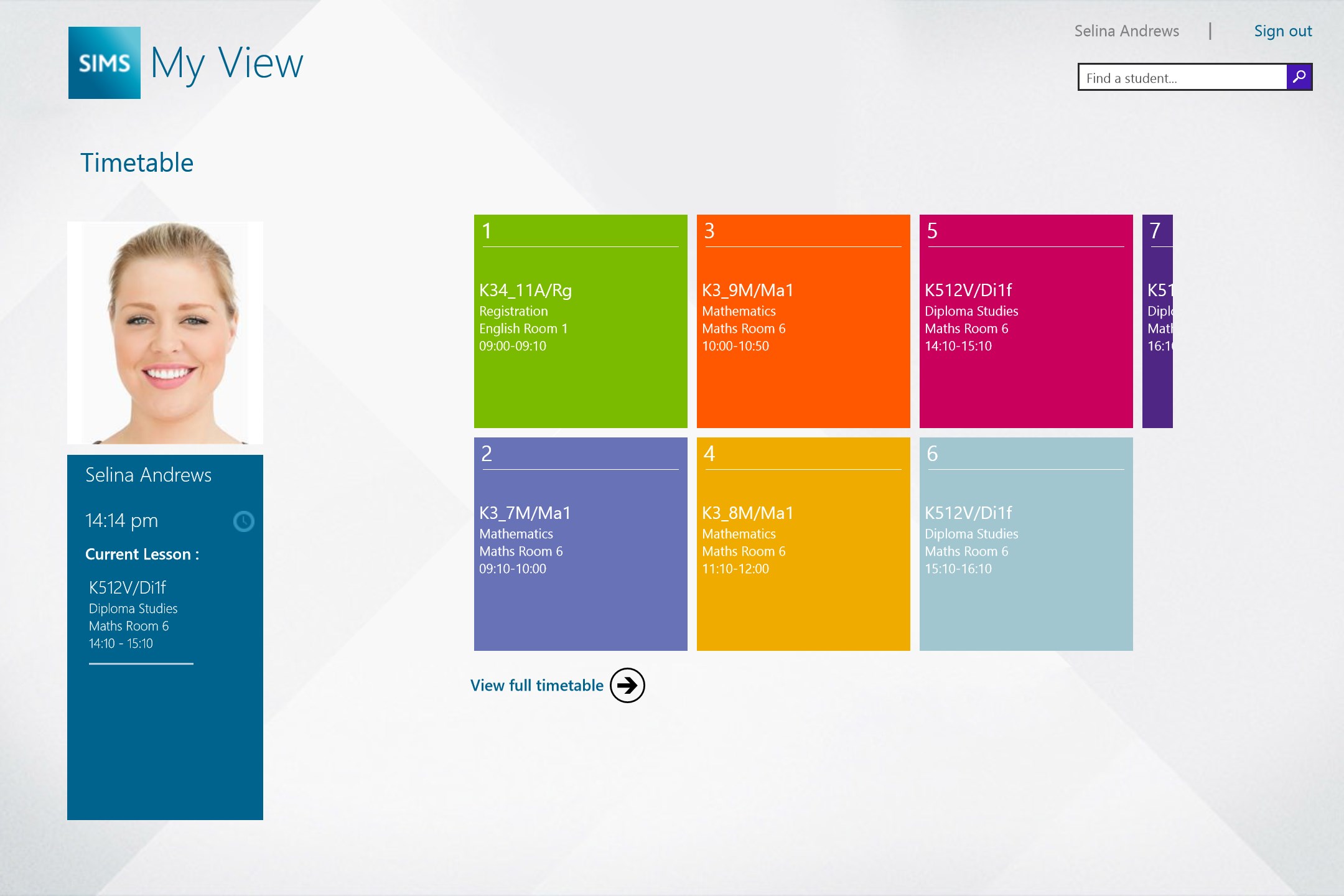
Task: Click partially visible period 7 purple tile
Action: click(1157, 321)
